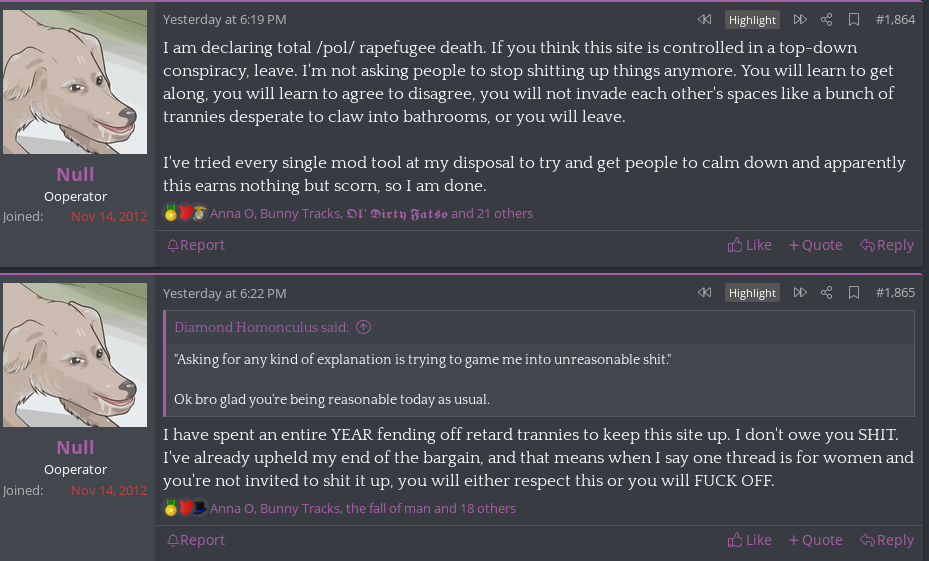Open the #1,865 post permalink
Viewport: 929px width, 561px height.
point(895,293)
